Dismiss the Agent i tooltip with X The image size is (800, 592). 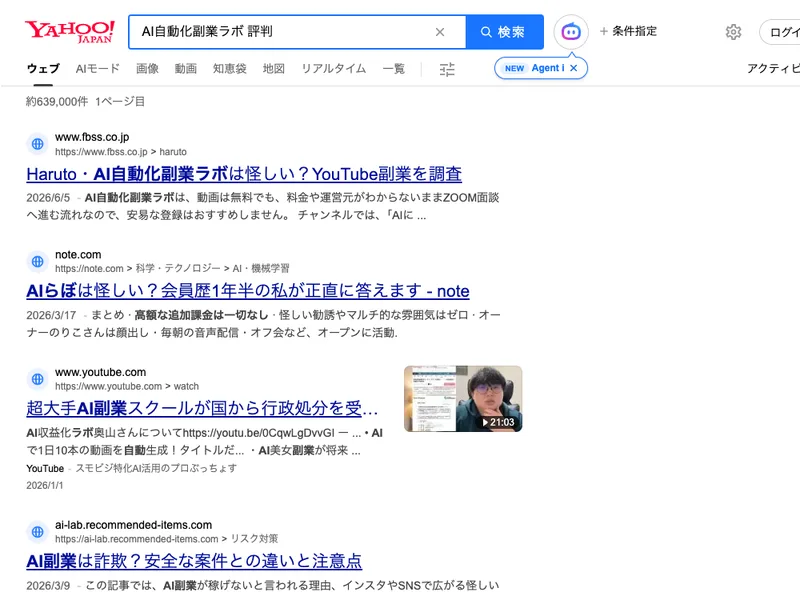tap(574, 68)
